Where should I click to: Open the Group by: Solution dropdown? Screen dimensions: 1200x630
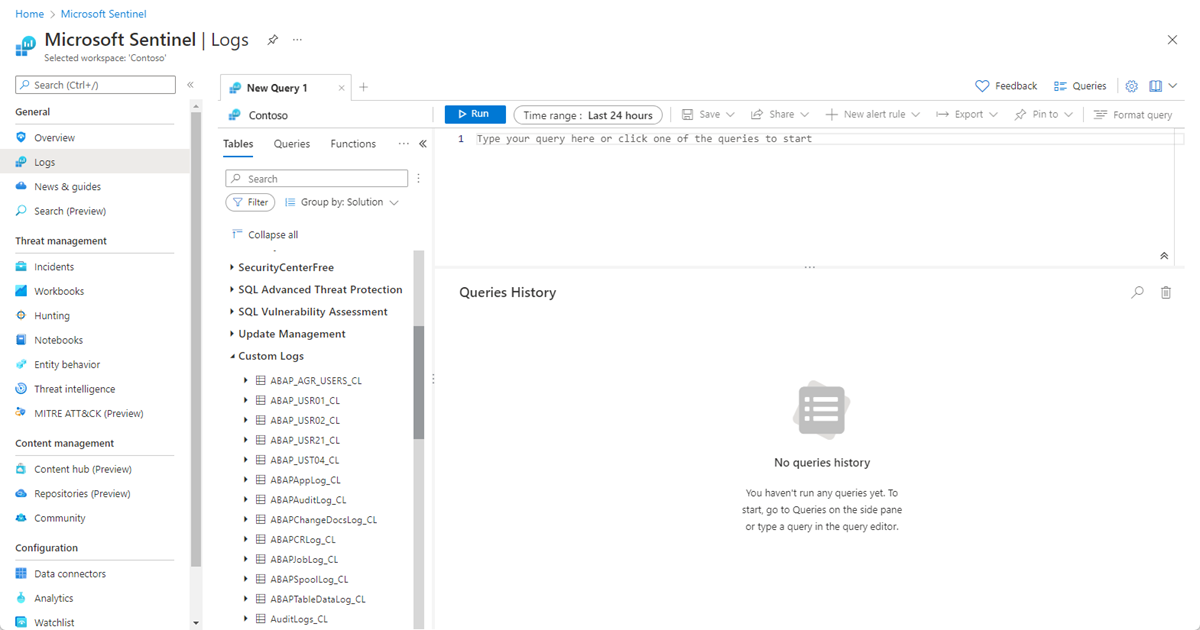342,202
